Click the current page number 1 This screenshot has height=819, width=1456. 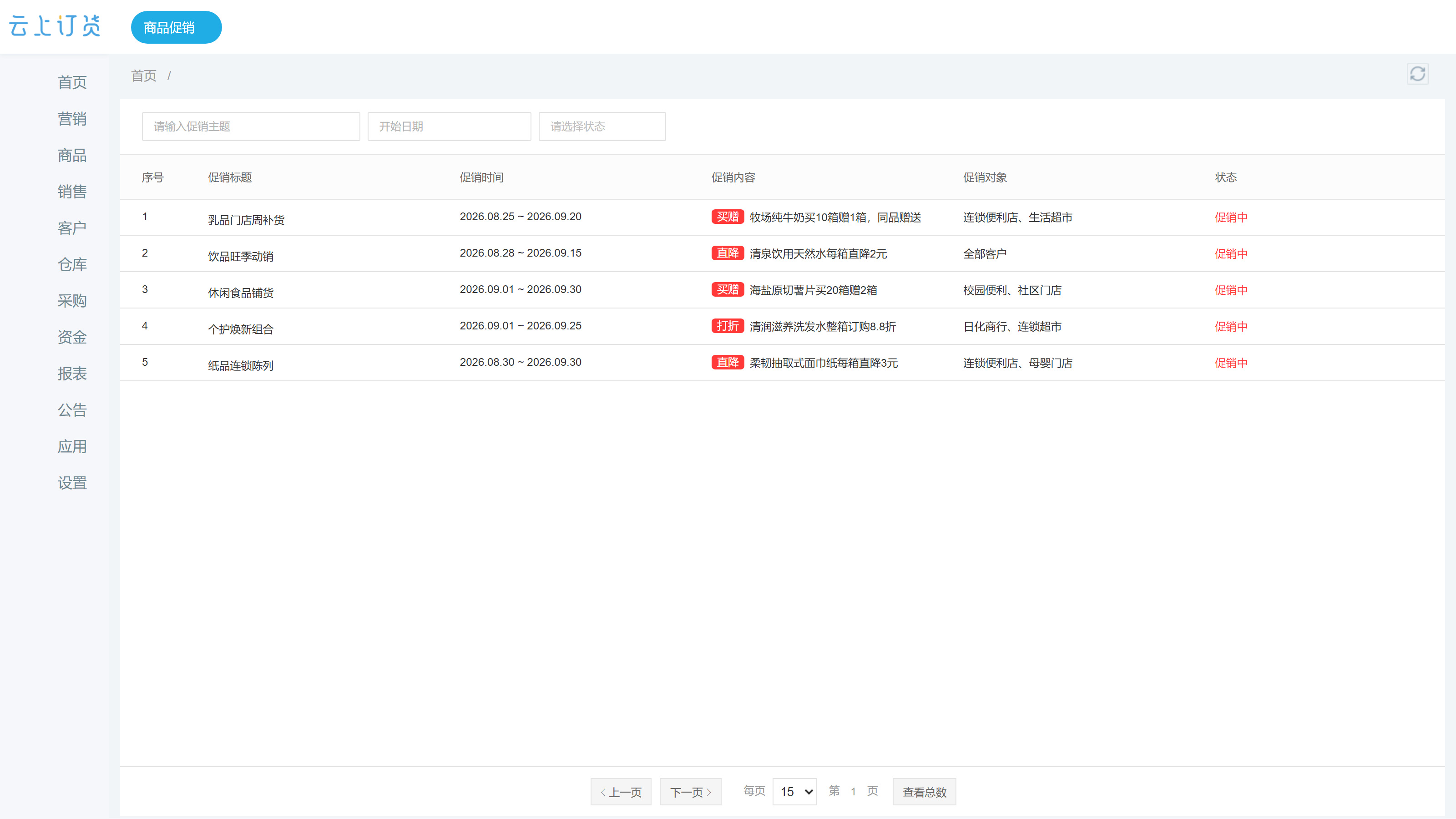point(853,791)
